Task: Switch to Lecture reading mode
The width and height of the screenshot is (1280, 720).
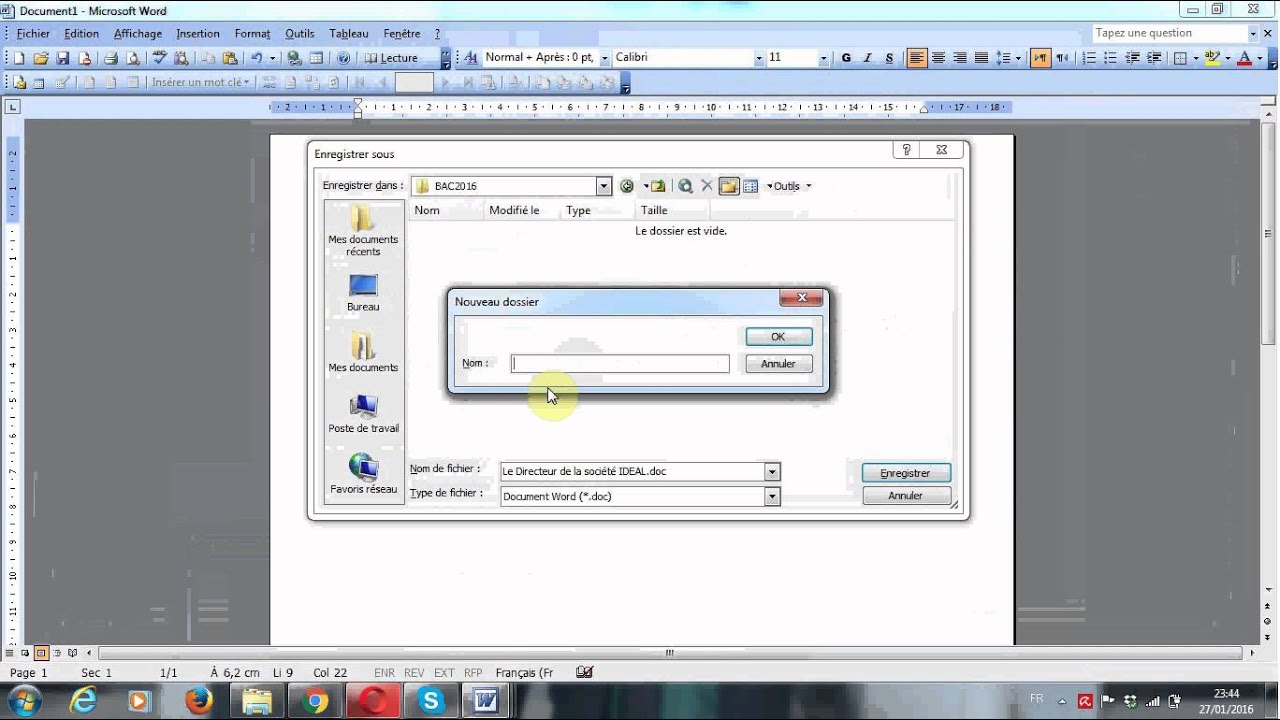Action: coord(391,58)
